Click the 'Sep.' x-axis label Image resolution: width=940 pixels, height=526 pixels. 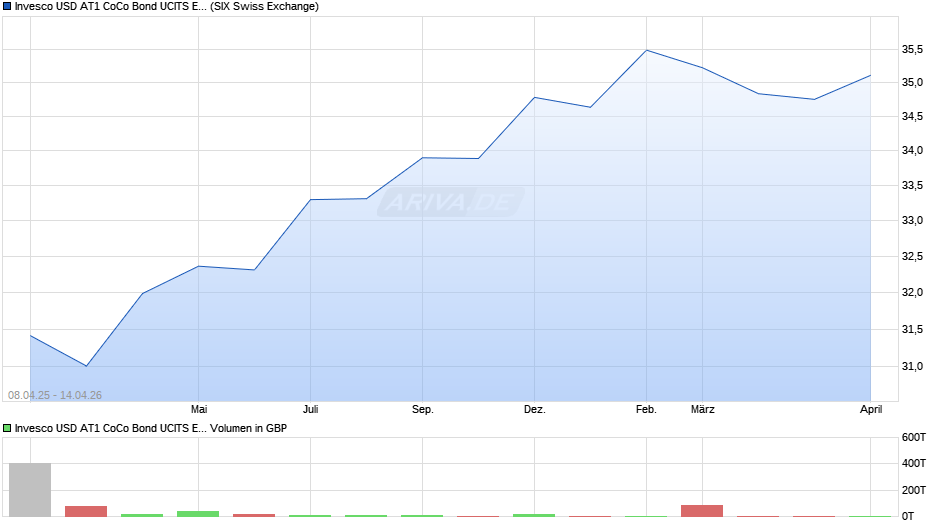click(423, 410)
